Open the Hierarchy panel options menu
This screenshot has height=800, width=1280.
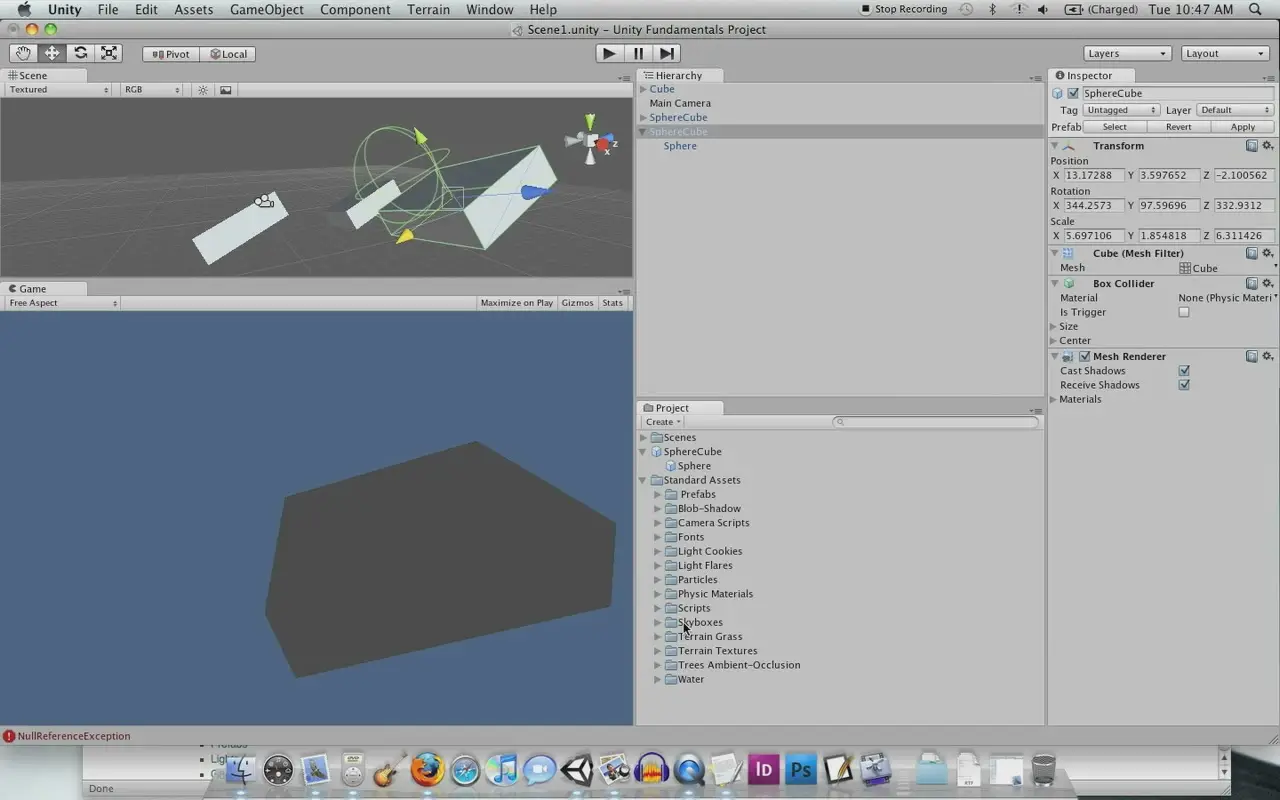1036,79
